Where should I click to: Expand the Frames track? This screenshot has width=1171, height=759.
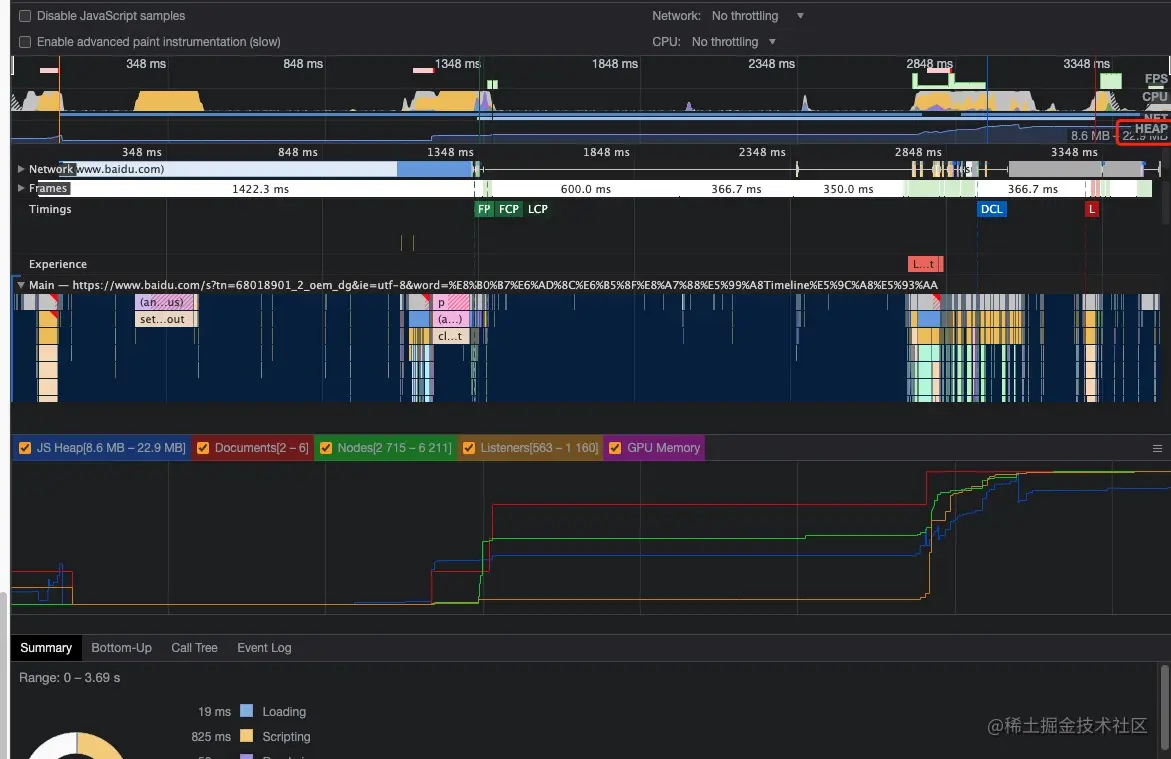coord(21,188)
